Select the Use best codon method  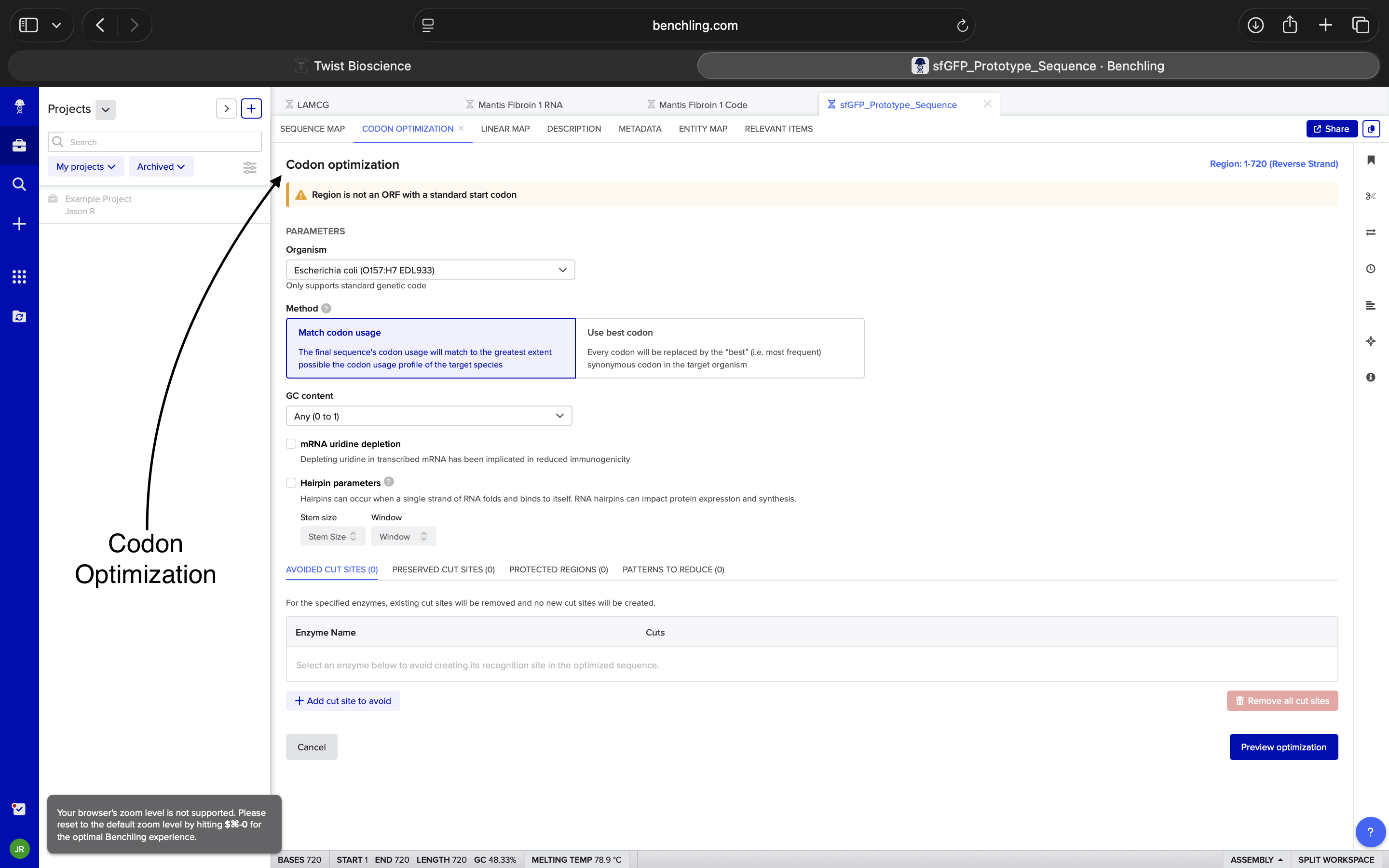click(x=719, y=348)
